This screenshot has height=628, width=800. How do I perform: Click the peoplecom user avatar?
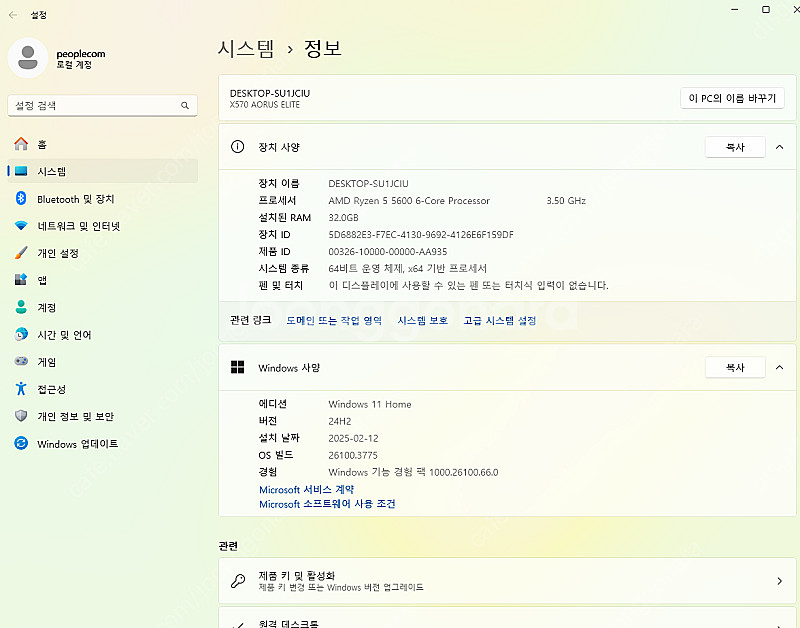[28, 58]
